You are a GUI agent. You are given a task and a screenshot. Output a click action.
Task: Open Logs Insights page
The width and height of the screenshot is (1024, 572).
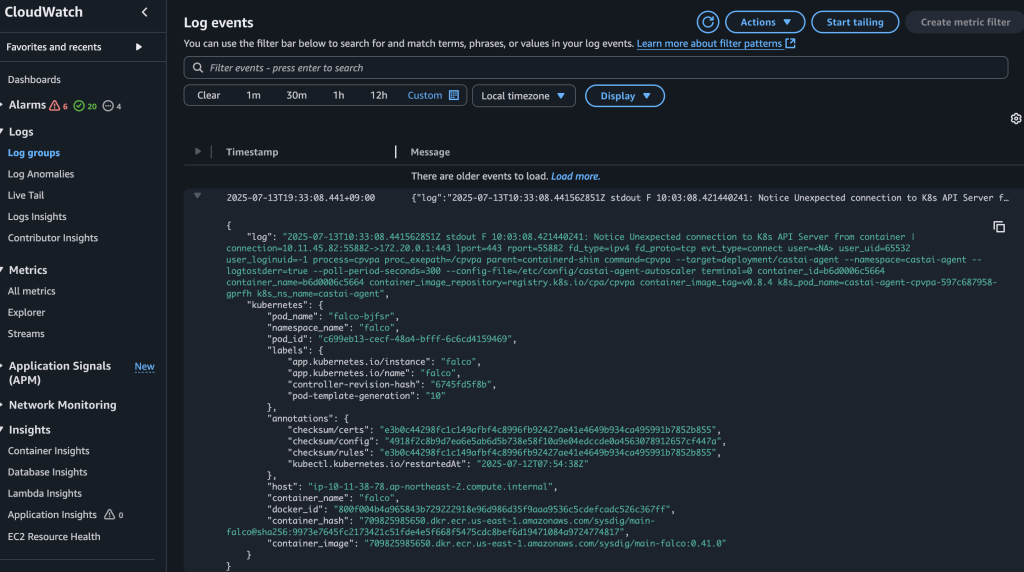click(x=37, y=216)
